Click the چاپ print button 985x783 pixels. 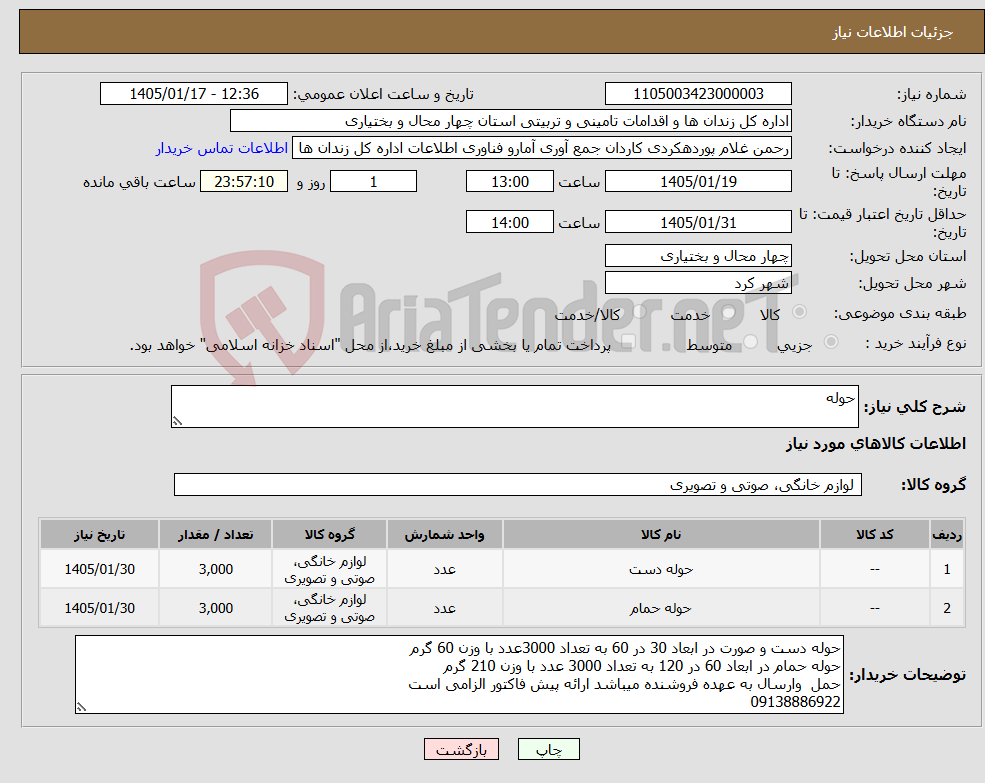click(548, 749)
